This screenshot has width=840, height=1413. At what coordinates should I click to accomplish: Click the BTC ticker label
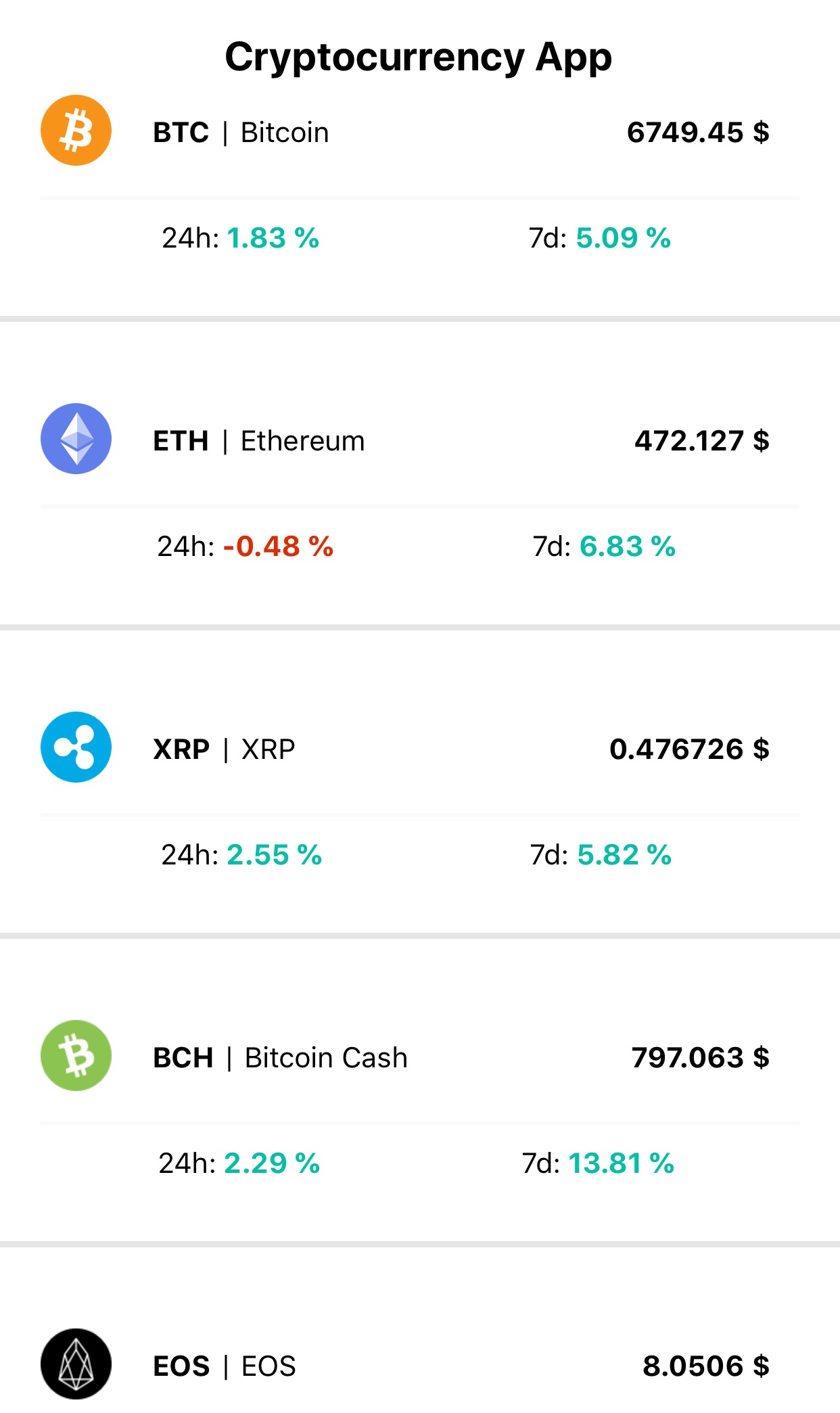pos(180,133)
